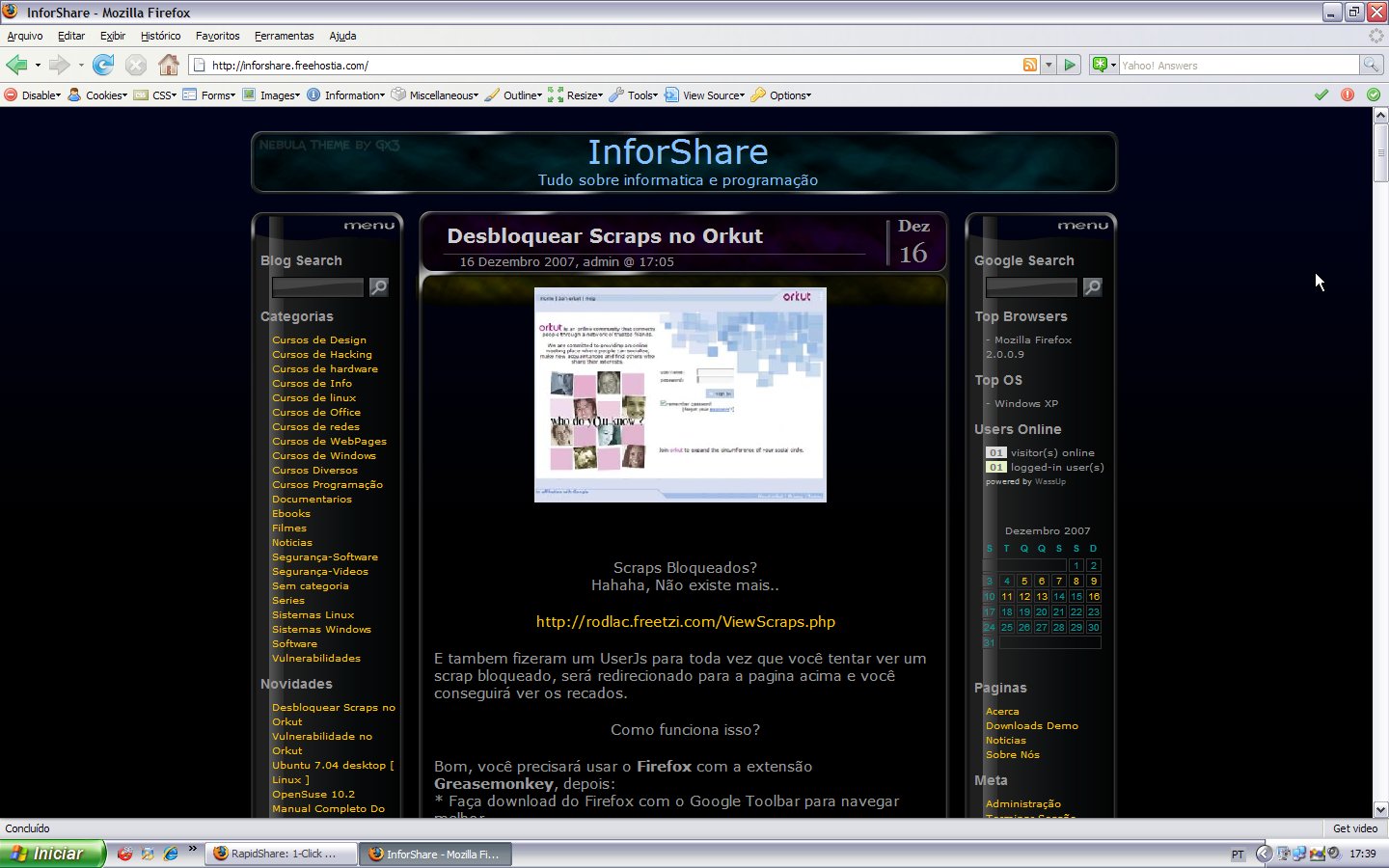This screenshot has height=868, width=1389.
Task: Open Web Developer Tools menu
Action: (634, 95)
